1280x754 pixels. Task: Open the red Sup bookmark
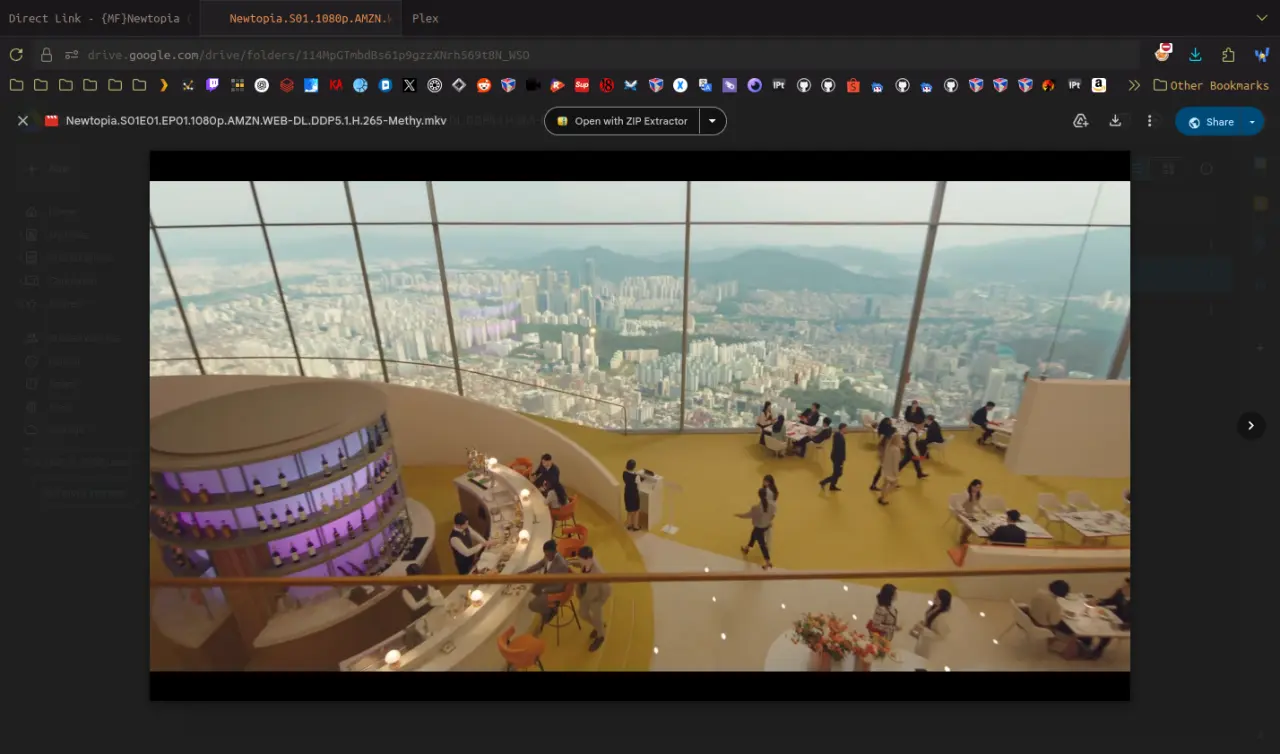tap(581, 85)
